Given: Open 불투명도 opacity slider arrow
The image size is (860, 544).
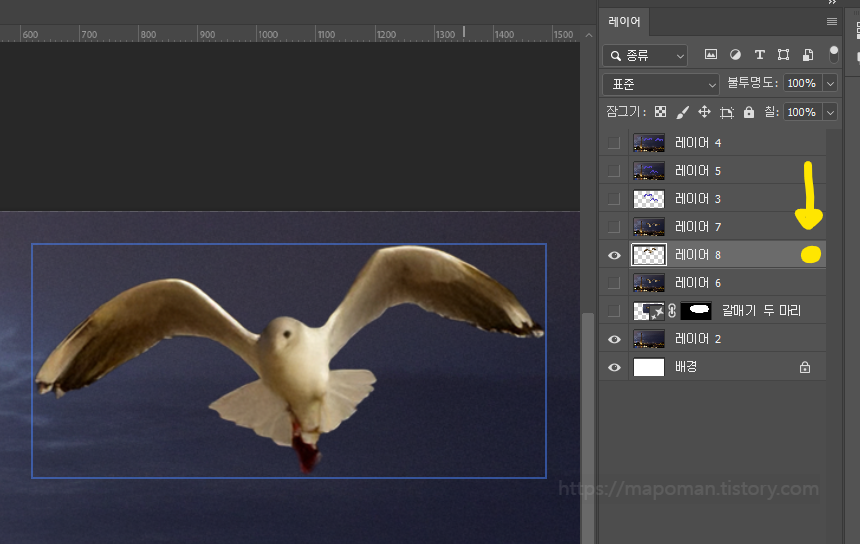Looking at the screenshot, I should [830, 83].
